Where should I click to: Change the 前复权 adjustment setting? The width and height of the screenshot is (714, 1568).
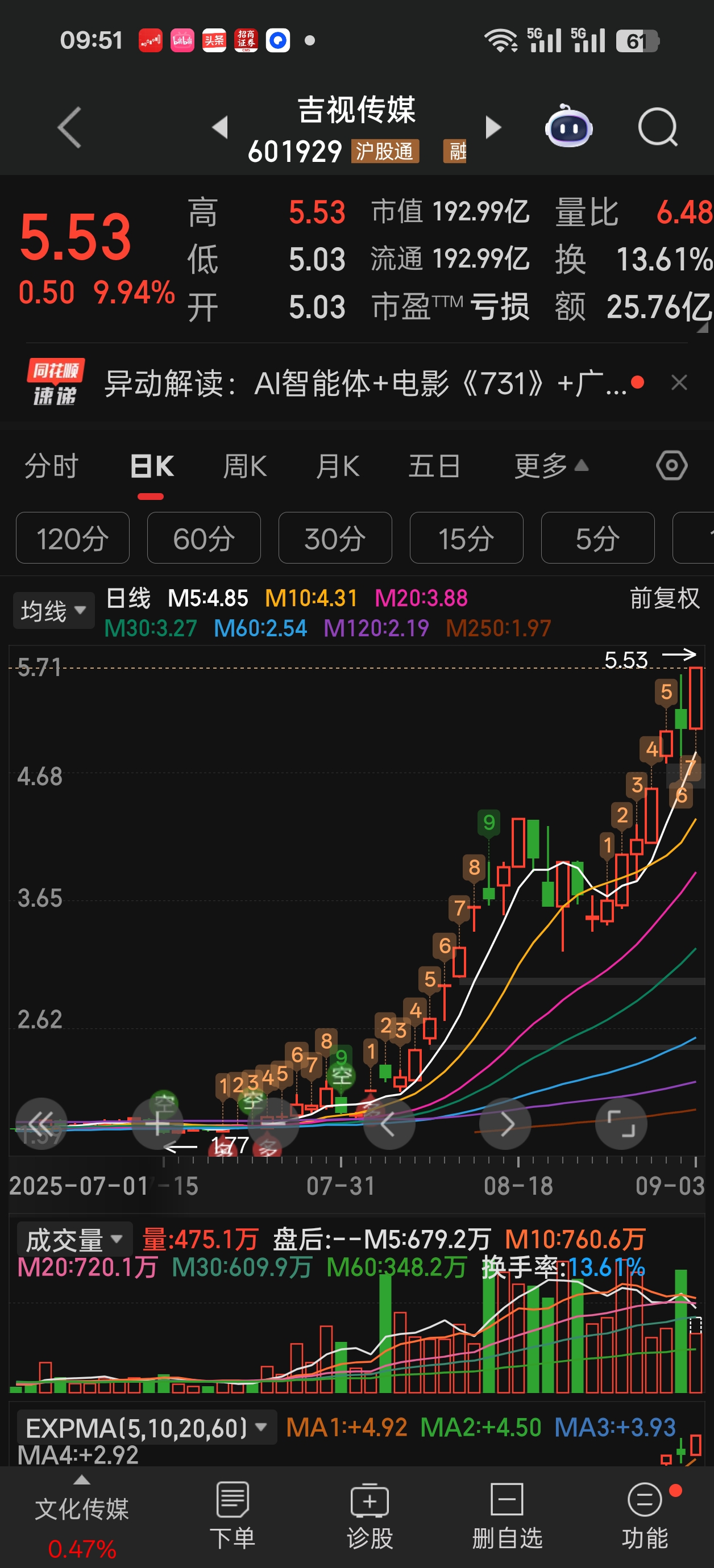(x=665, y=598)
